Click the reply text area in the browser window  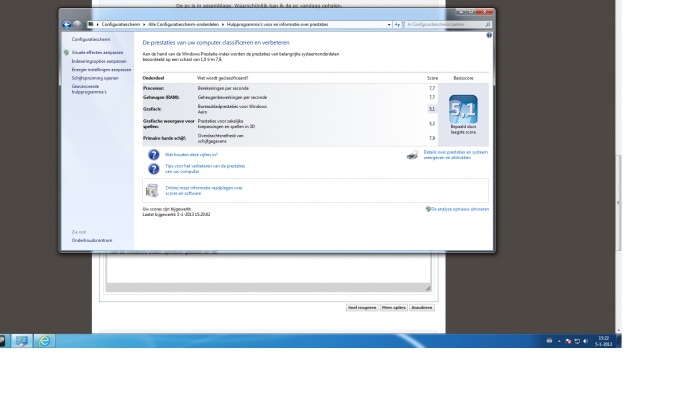[x=268, y=268]
